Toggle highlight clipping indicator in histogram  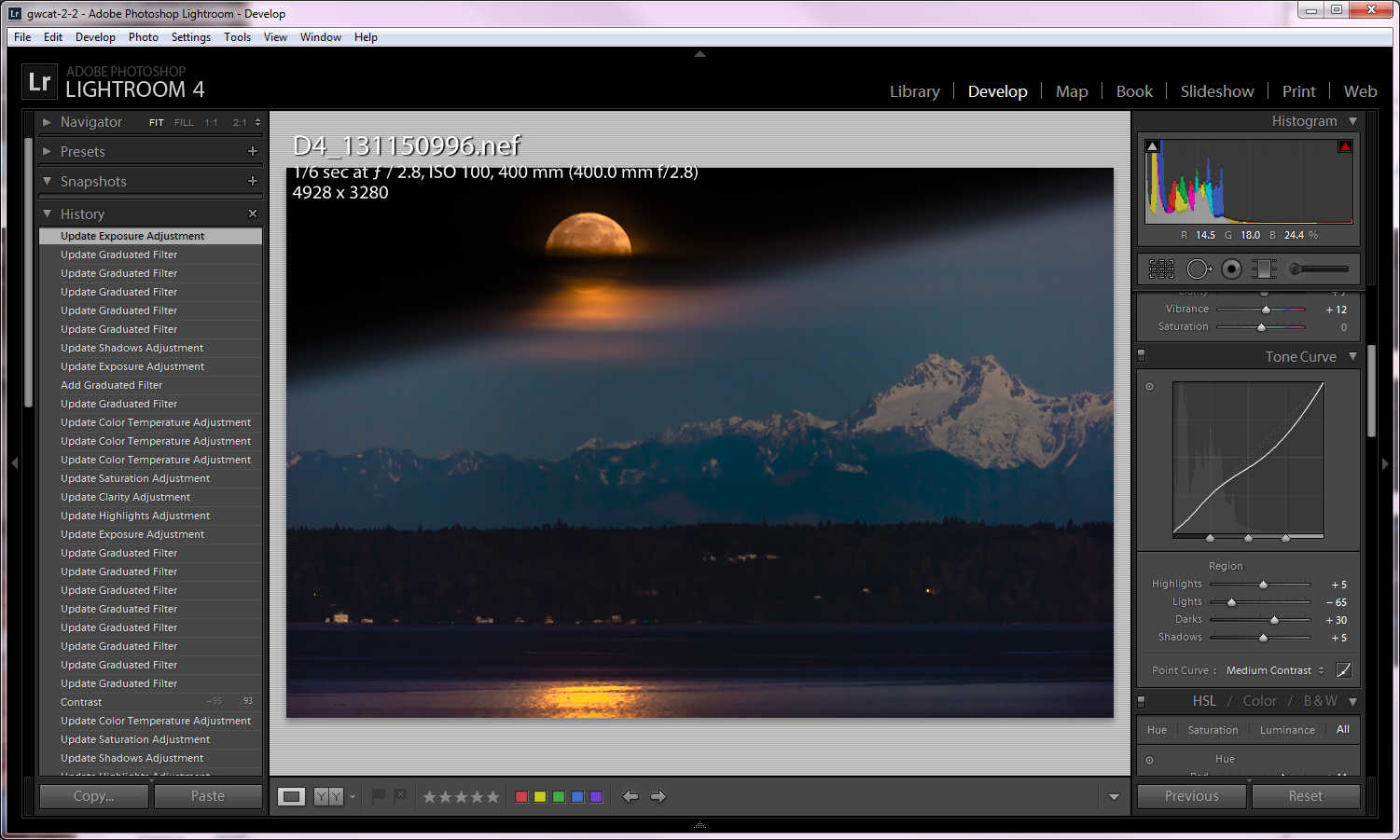[1345, 146]
